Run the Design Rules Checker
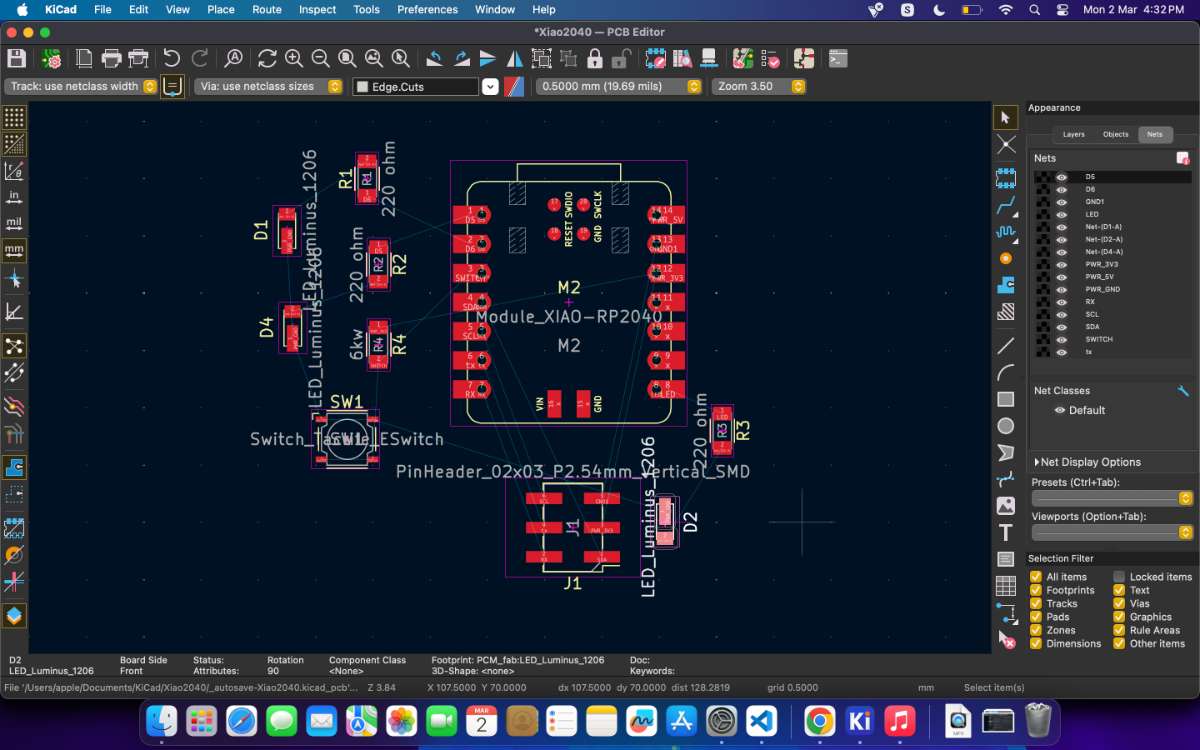The image size is (1200, 750). point(769,59)
